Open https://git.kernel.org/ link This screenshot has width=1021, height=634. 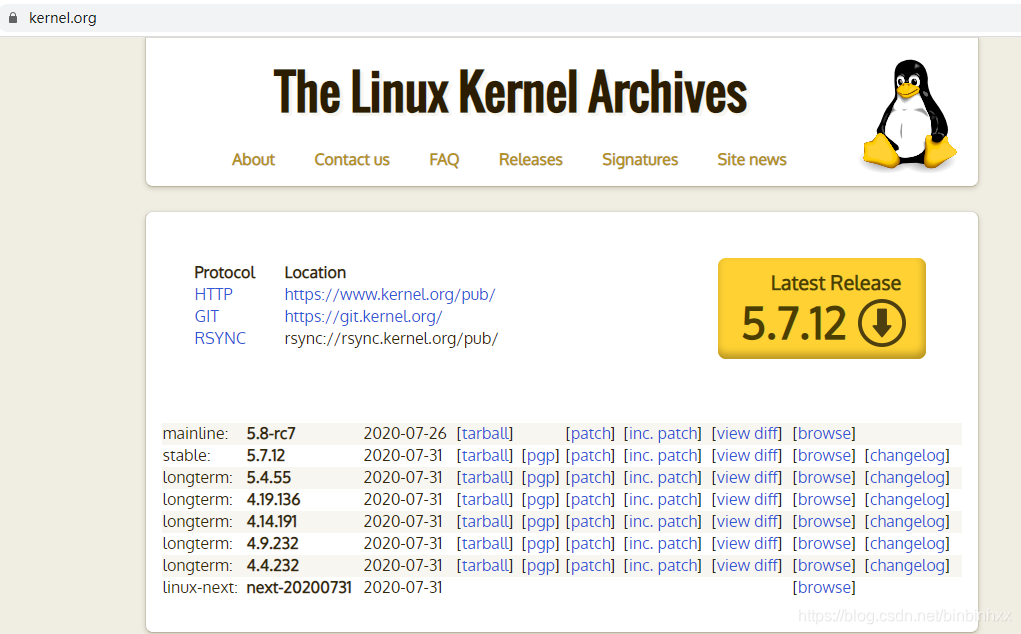point(363,316)
